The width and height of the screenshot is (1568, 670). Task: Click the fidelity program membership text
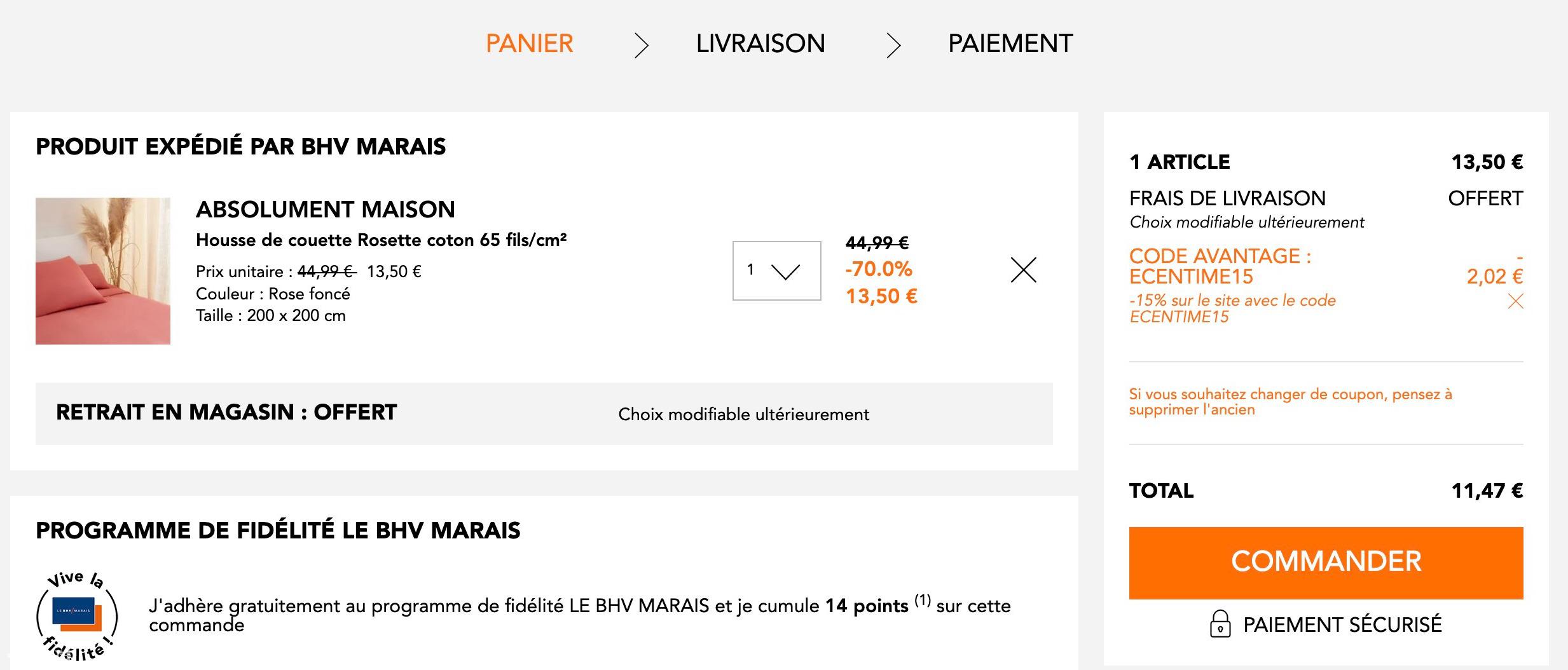(579, 615)
